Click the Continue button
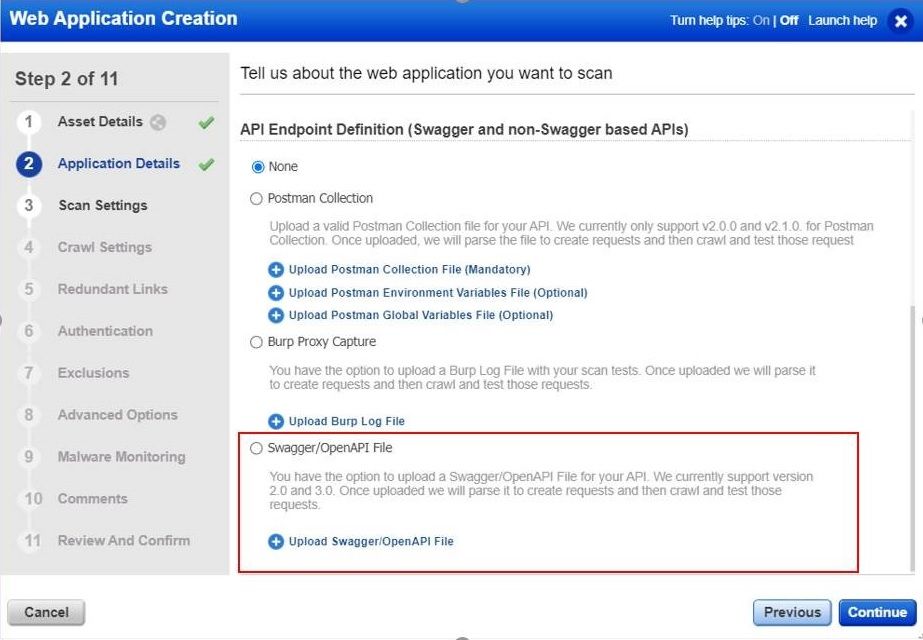The height and width of the screenshot is (640, 923). pyautogui.click(x=877, y=612)
